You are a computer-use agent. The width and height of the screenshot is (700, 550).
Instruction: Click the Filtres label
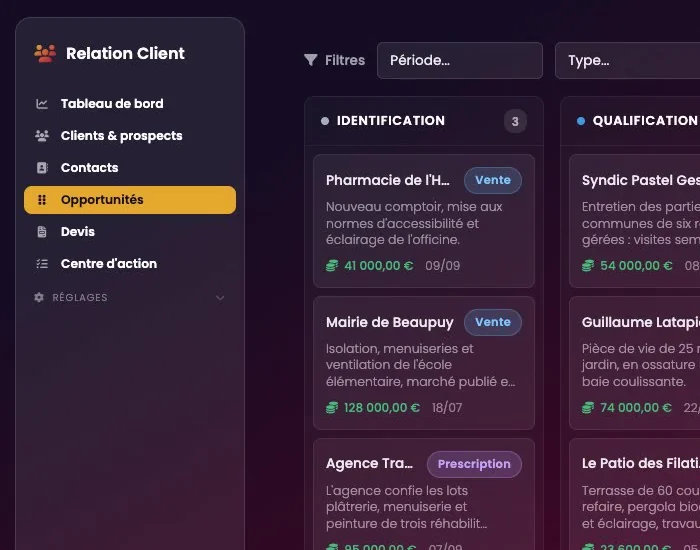click(x=345, y=60)
